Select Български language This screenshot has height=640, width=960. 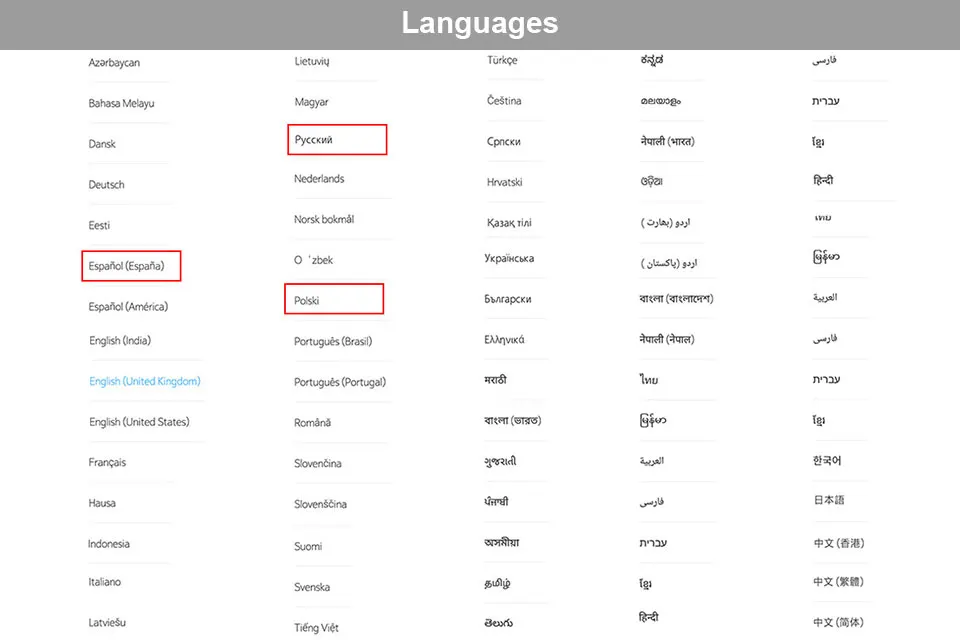[x=508, y=299]
